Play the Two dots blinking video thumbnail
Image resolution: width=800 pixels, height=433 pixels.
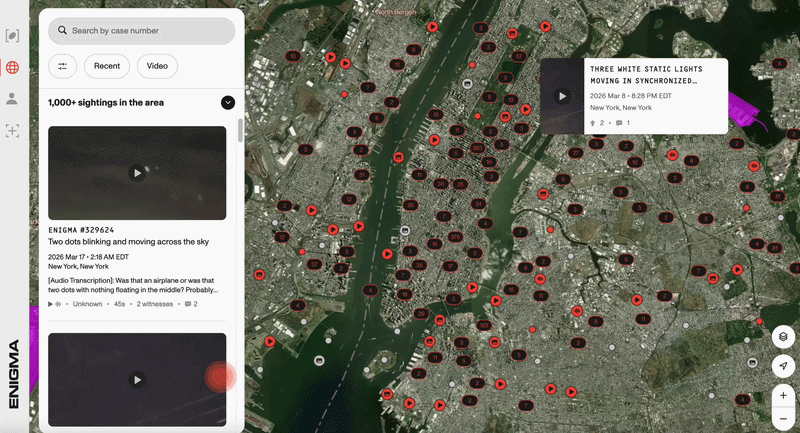coord(137,173)
